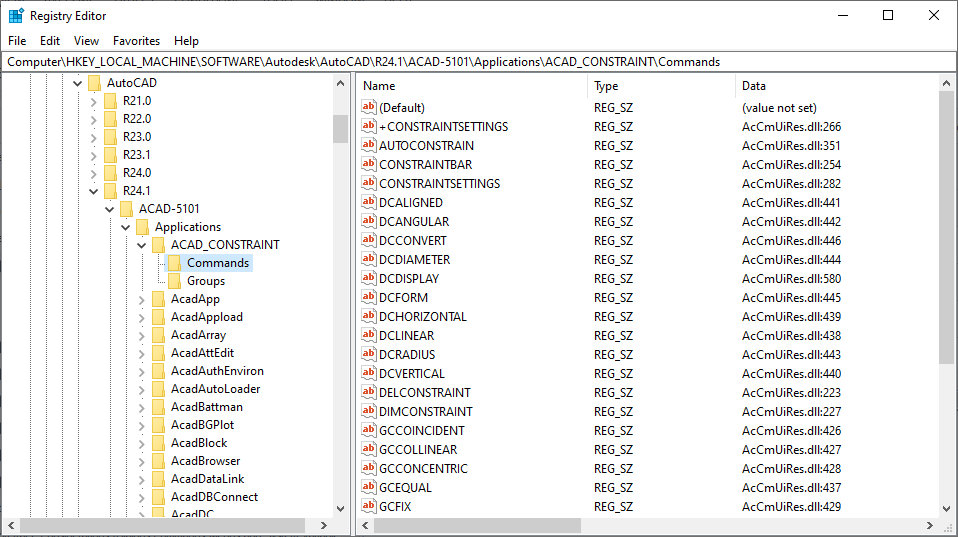Click the values pane horizontal scrollbar thumb
Screen dimensions: 958x537
477,525
